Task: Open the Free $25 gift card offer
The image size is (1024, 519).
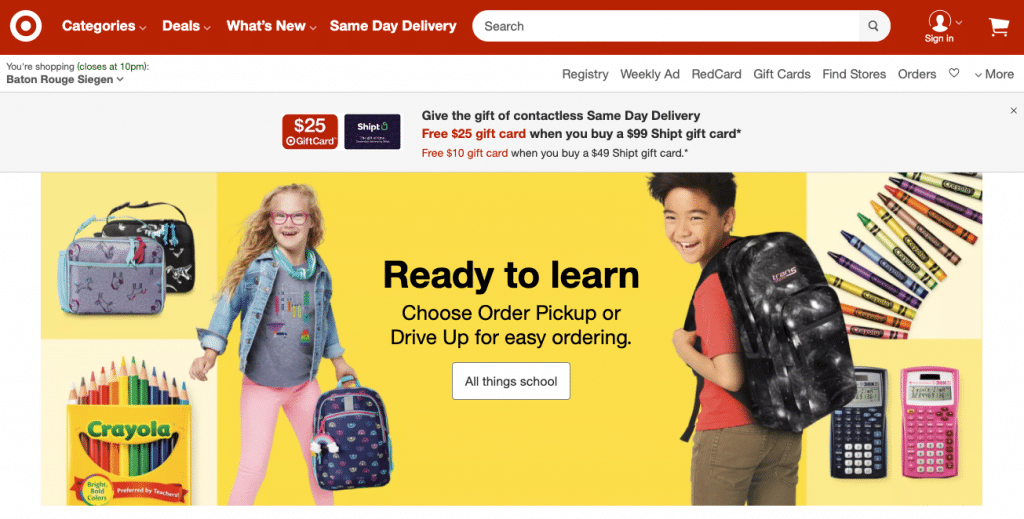Action: point(473,134)
